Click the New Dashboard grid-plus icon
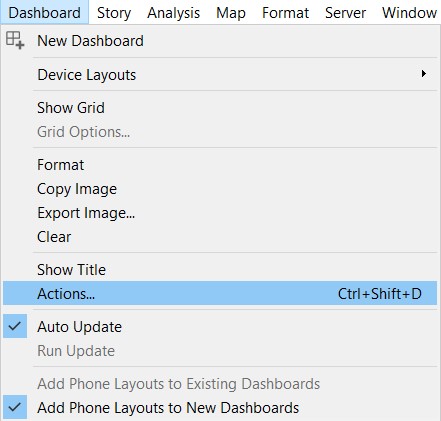 click(x=15, y=40)
